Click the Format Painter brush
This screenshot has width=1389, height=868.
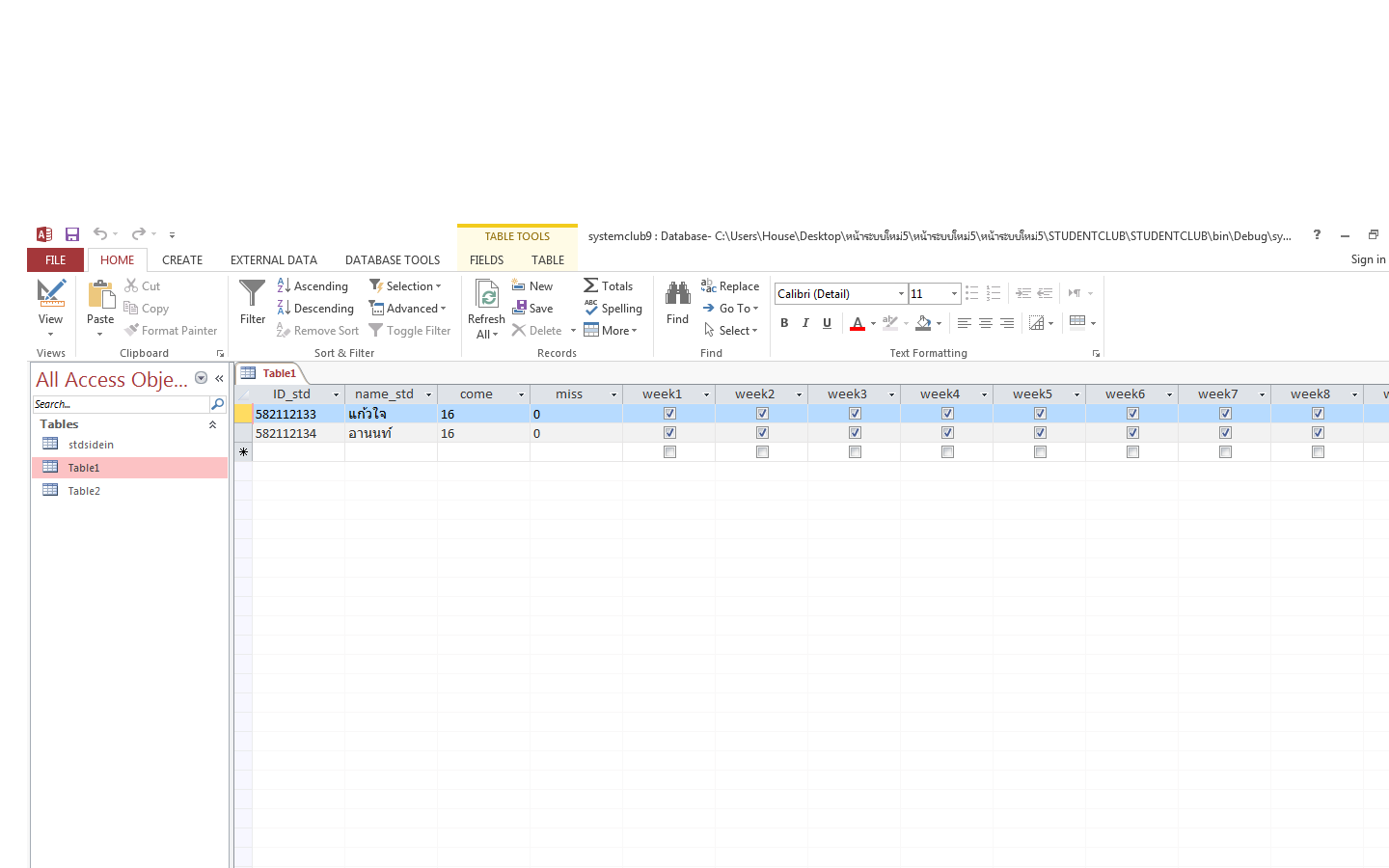(171, 331)
